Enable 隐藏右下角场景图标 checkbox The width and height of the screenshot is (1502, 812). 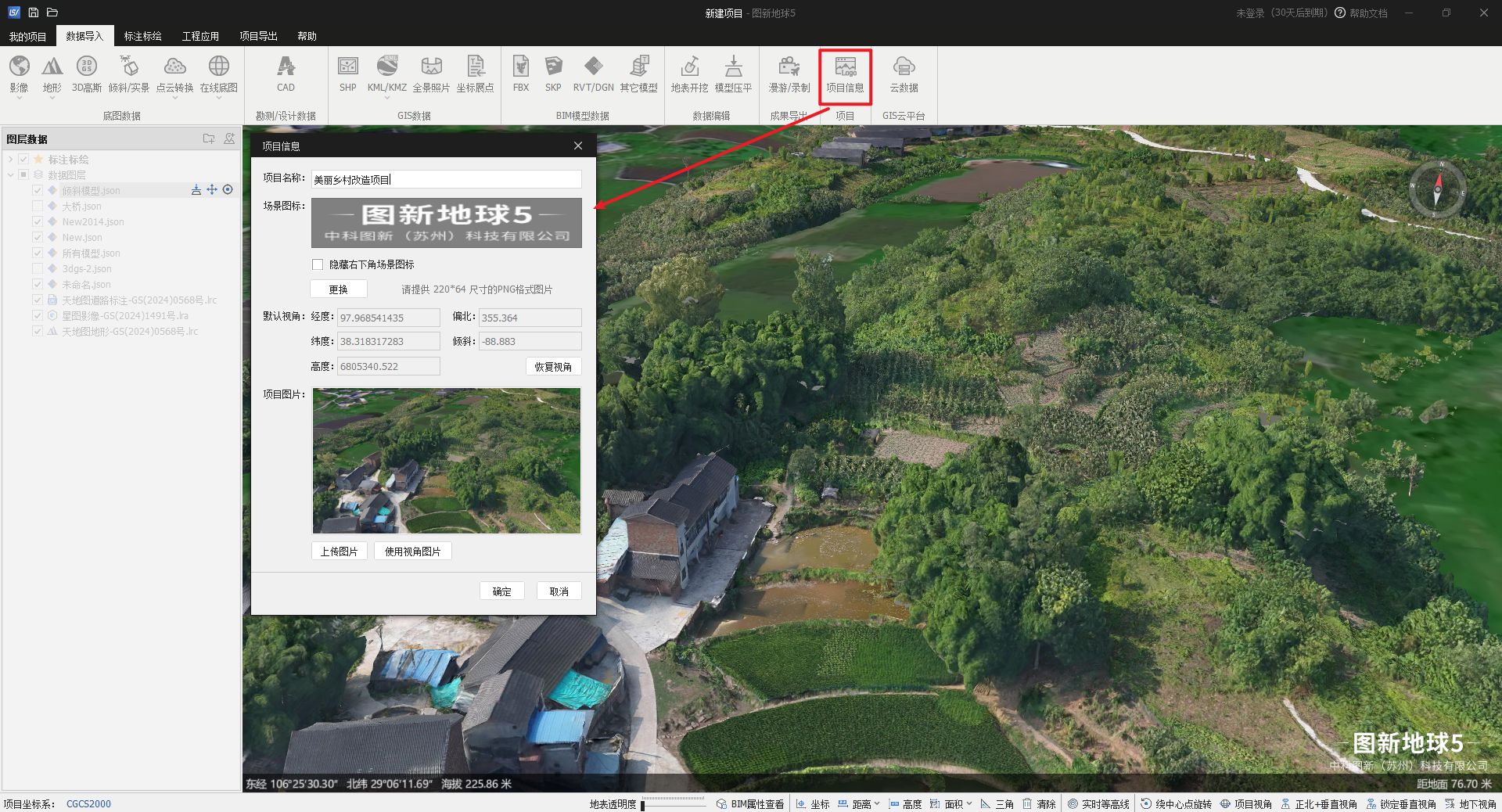(318, 264)
